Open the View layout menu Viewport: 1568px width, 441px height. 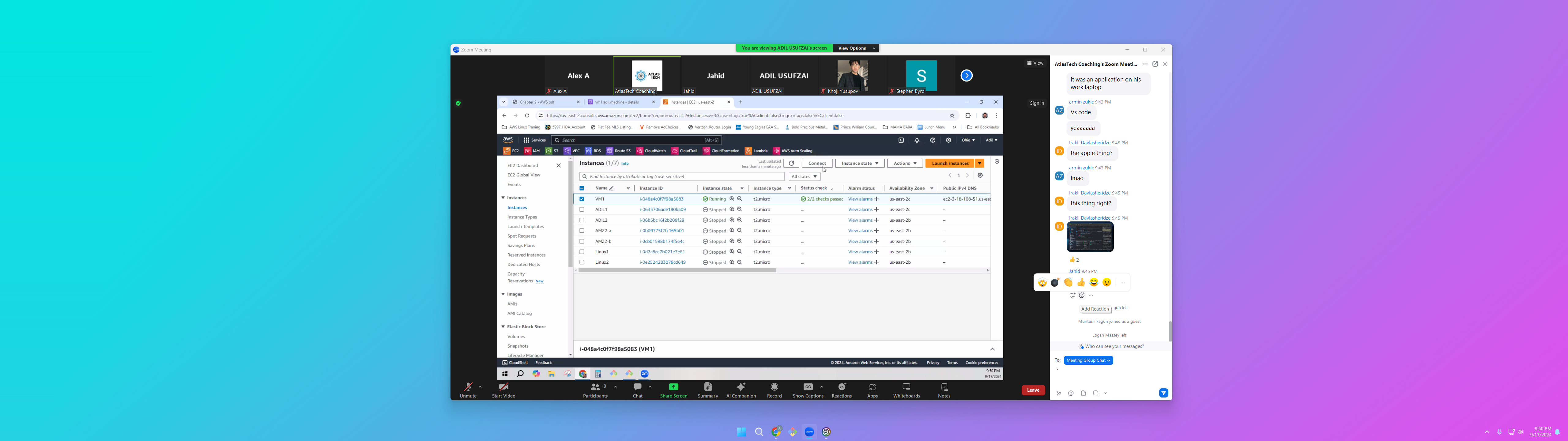[x=1035, y=63]
